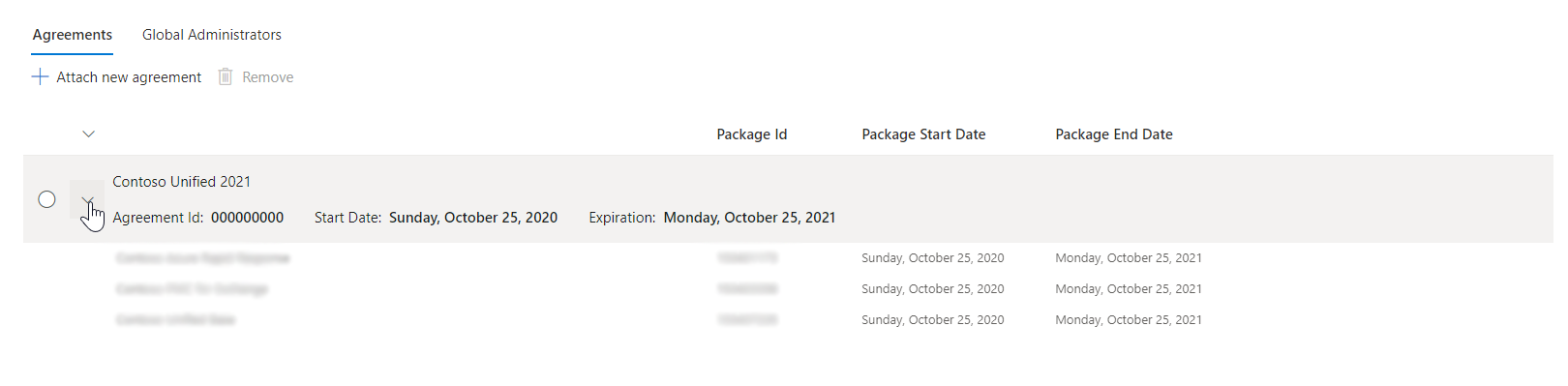1568x386 pixels.
Task: Click the Contoso Unified 2021 agreement title
Action: pos(182,182)
